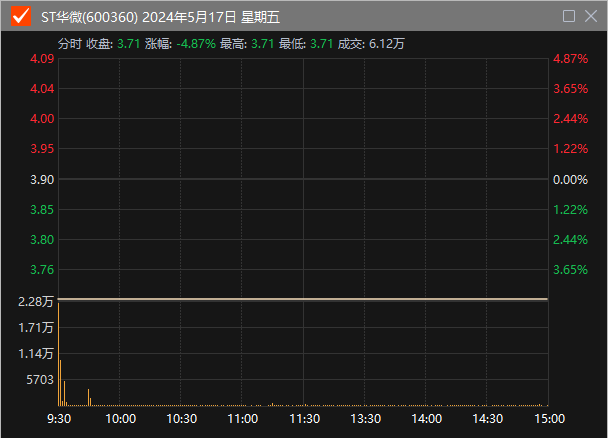This screenshot has height=438, width=608.
Task: Click the 10:00 time axis label
Action: pos(121,419)
